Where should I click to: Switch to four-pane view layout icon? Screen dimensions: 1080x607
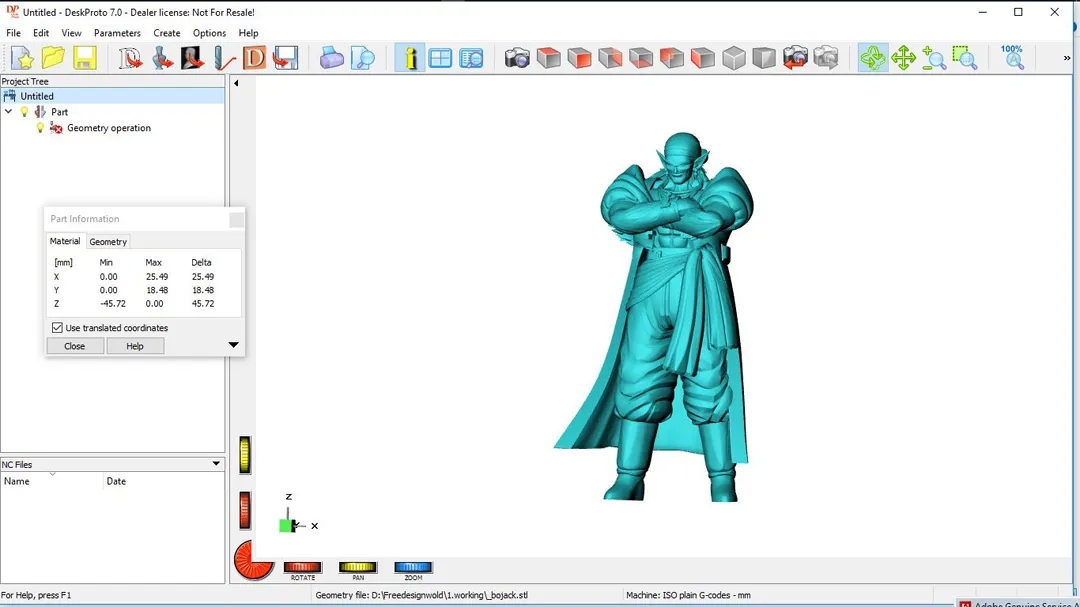[x=440, y=58]
